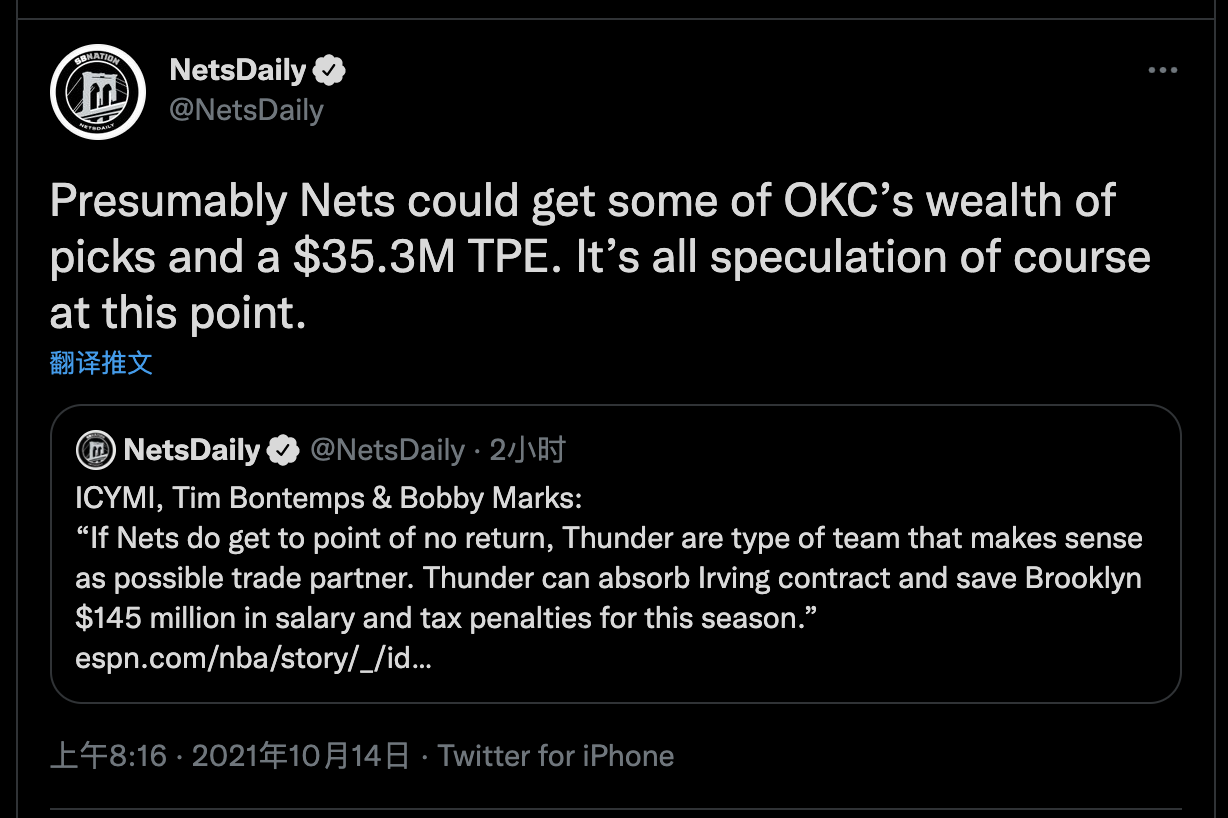
Task: Open the NetsDaily display name at top
Action: pos(238,70)
